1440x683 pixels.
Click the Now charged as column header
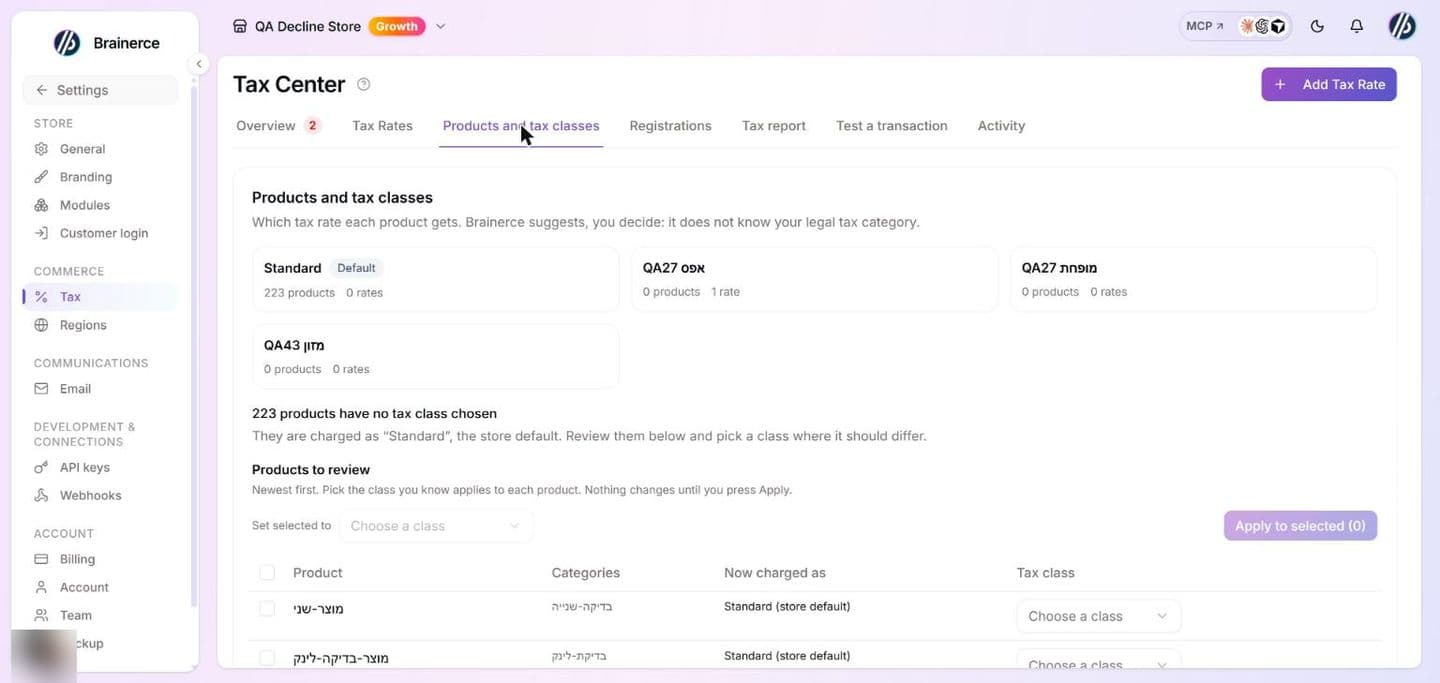775,573
